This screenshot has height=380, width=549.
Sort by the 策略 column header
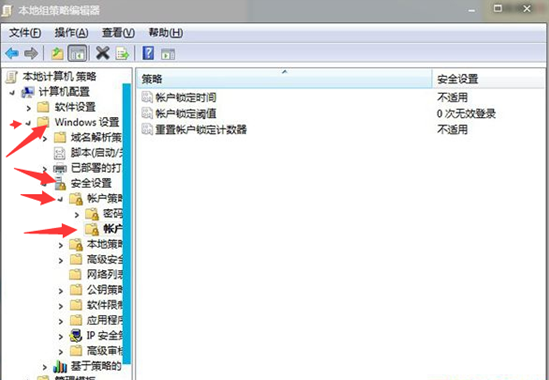(284, 78)
